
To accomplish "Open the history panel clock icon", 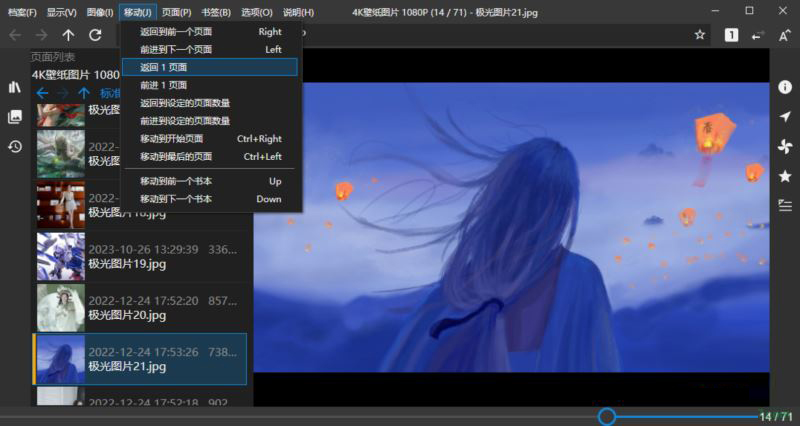I will tap(15, 146).
